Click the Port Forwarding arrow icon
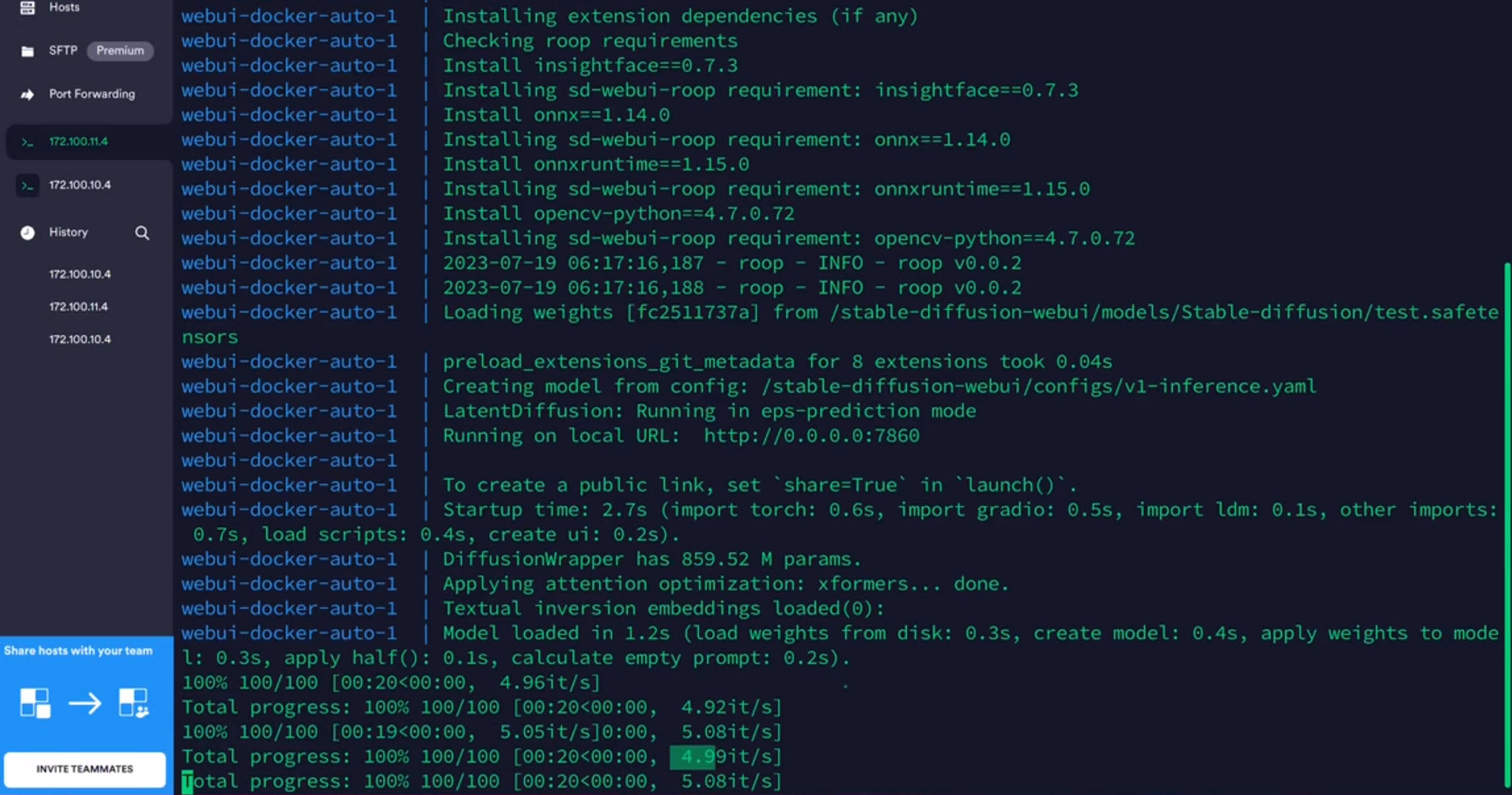This screenshot has width=1512, height=795. 27,95
